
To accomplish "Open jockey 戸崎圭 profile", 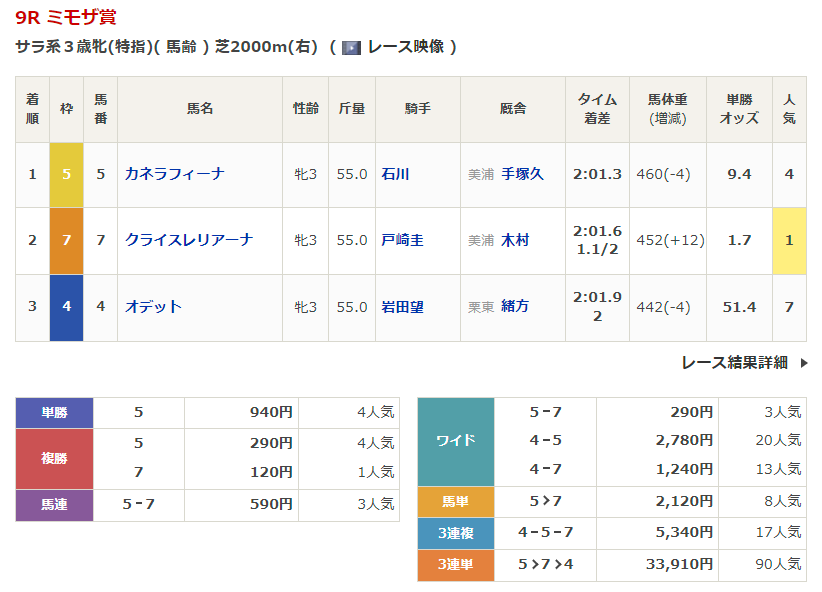I will coord(402,240).
